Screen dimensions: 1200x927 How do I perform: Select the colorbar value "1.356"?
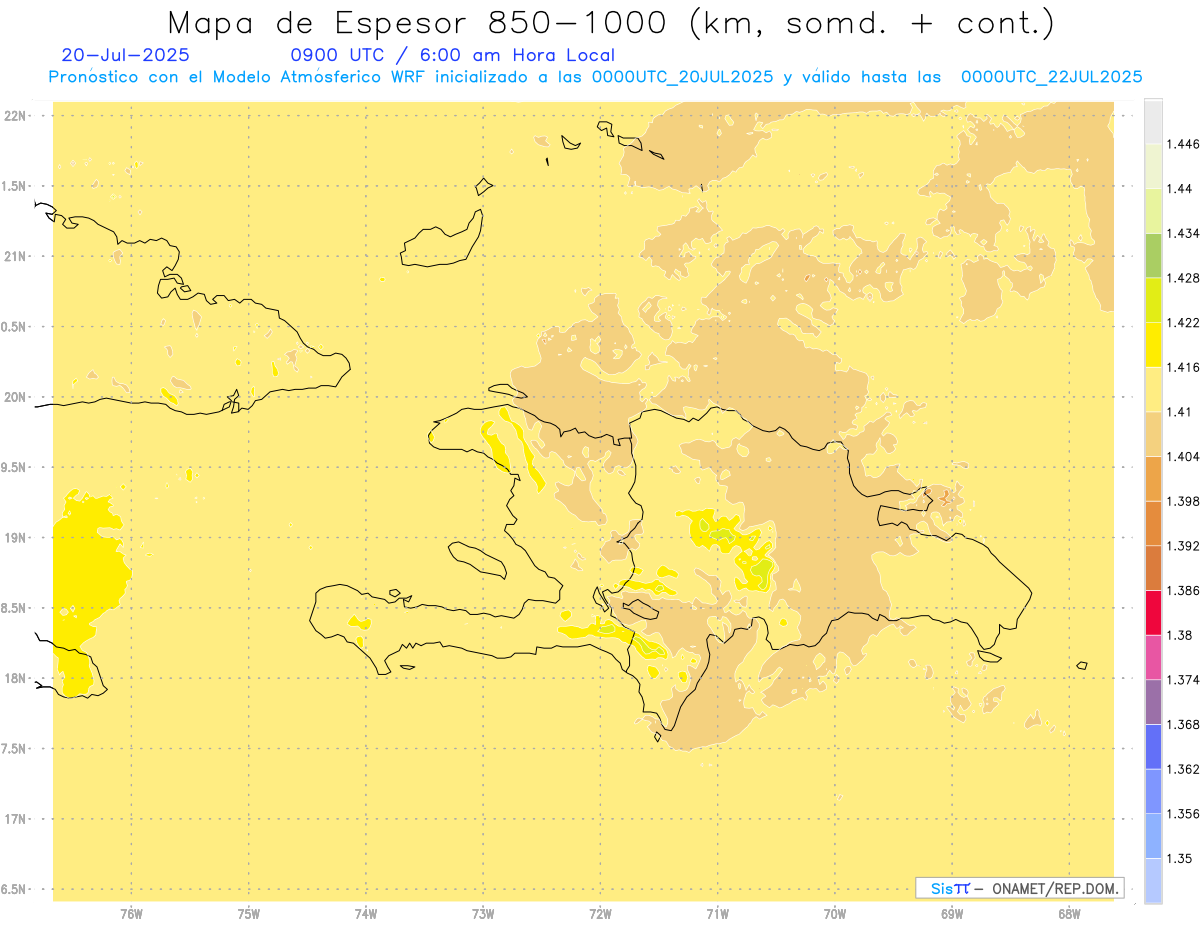coord(1183,813)
